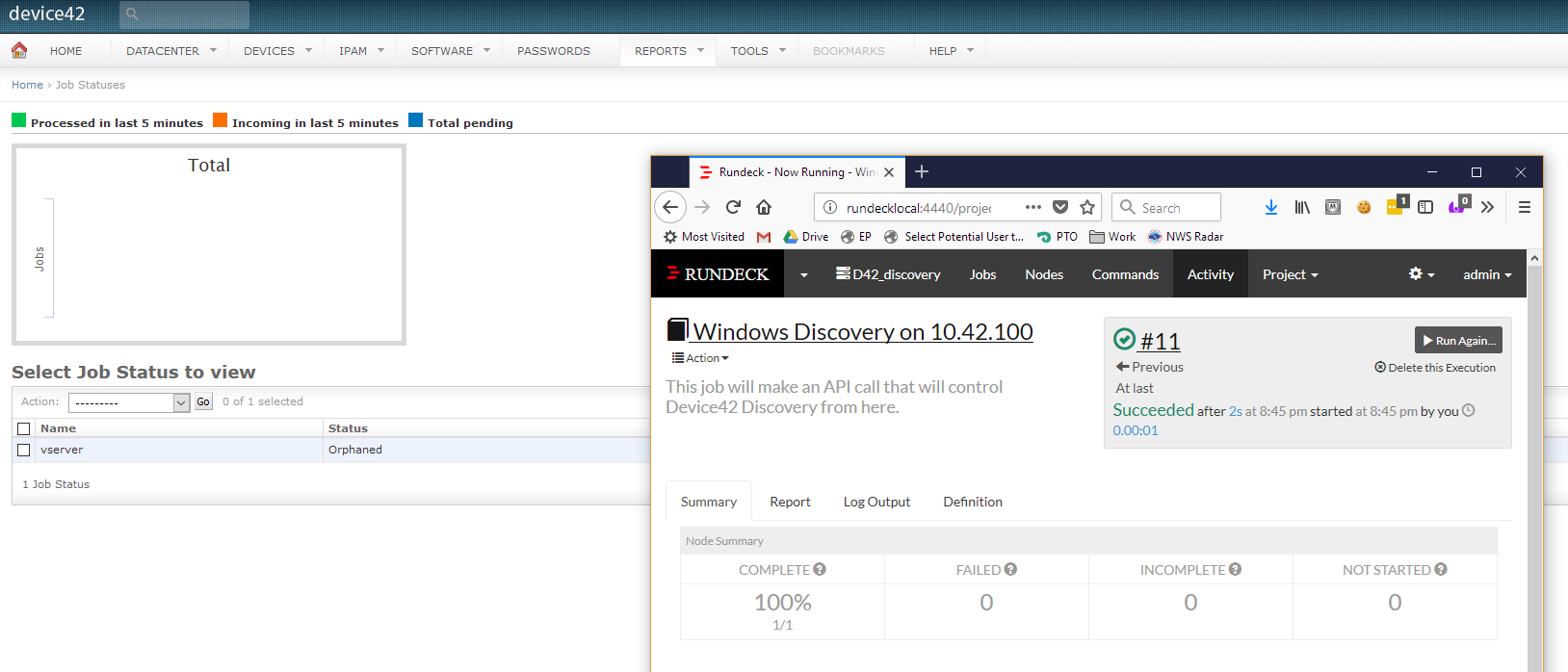Open the Windows Discovery on 10.42.100 job link

coord(863,331)
